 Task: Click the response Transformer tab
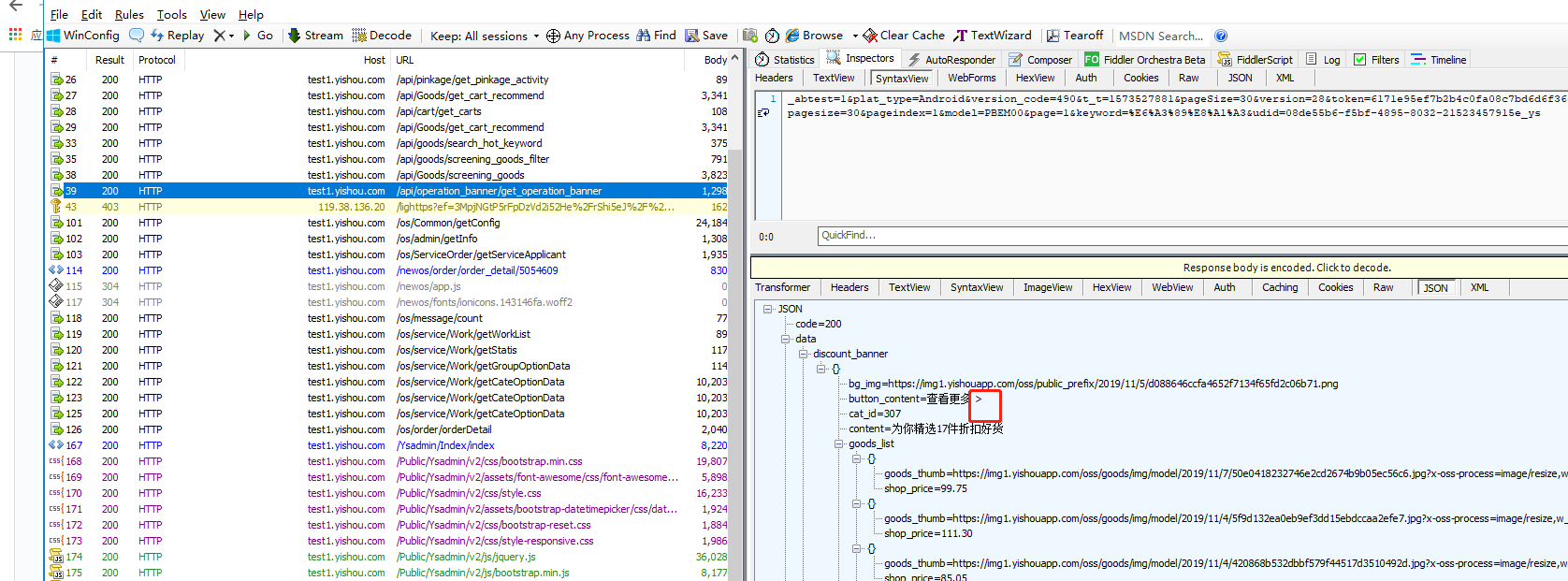pyautogui.click(x=783, y=287)
